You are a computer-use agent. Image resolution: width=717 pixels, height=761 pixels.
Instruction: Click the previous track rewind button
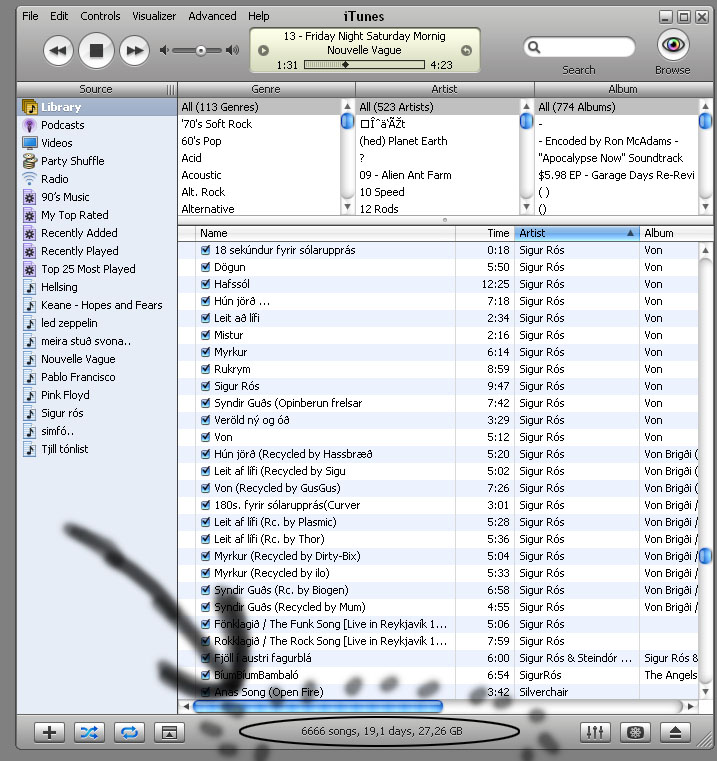[58, 50]
